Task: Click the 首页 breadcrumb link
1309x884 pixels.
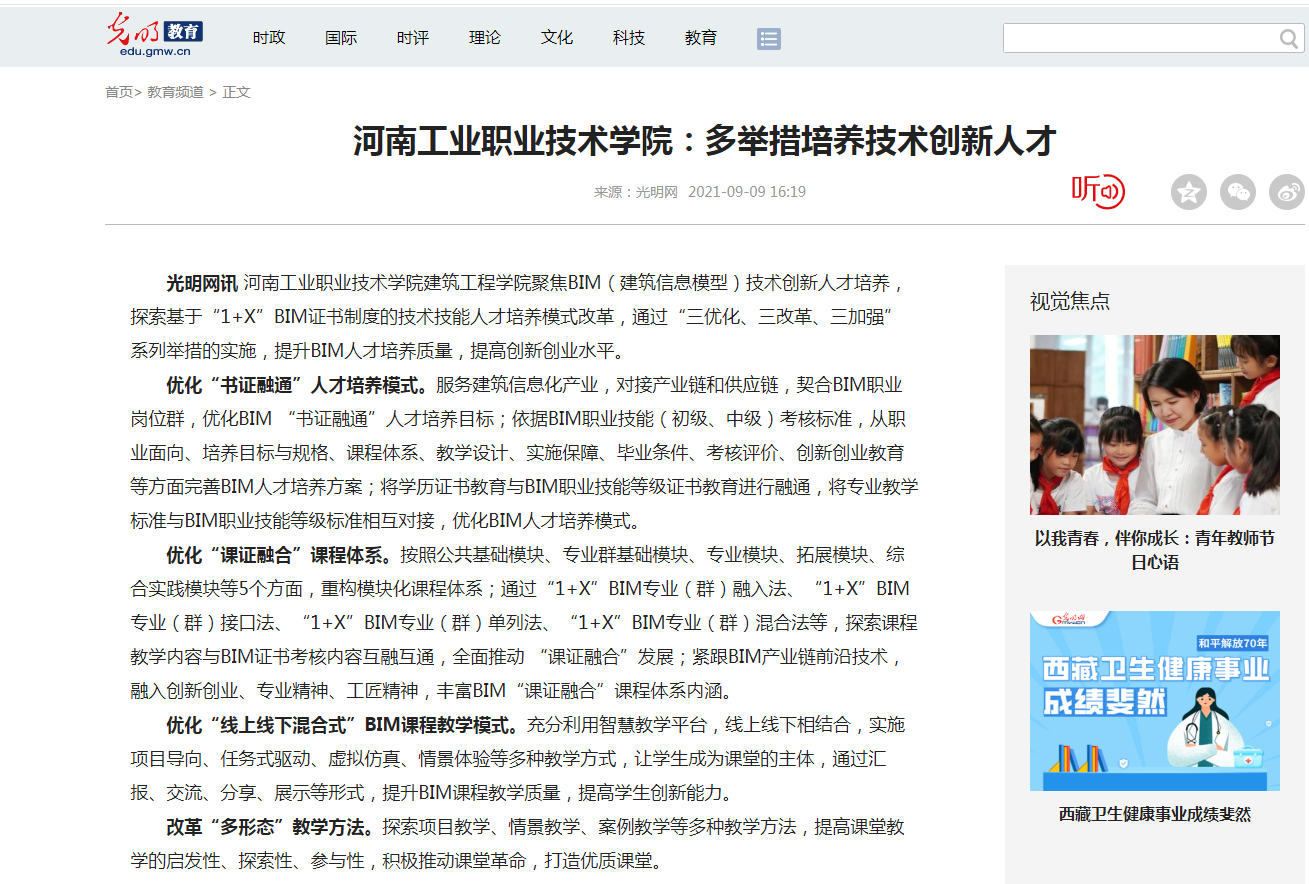Action: tap(118, 92)
